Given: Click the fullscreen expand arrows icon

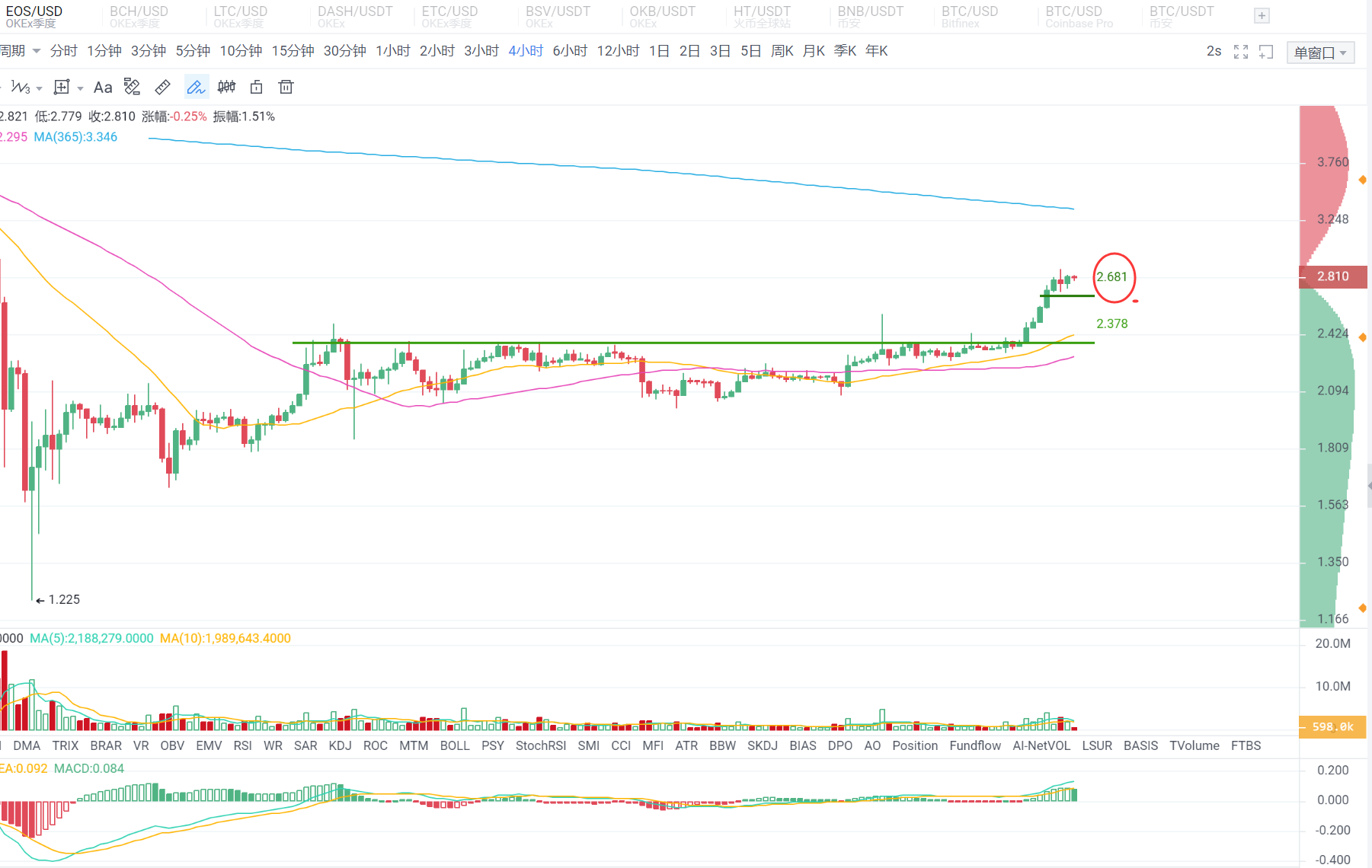Looking at the screenshot, I should pyautogui.click(x=1241, y=52).
